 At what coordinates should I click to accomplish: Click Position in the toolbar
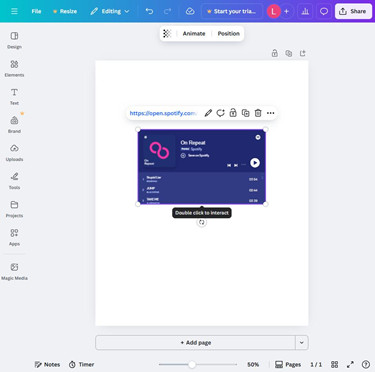[x=229, y=33]
